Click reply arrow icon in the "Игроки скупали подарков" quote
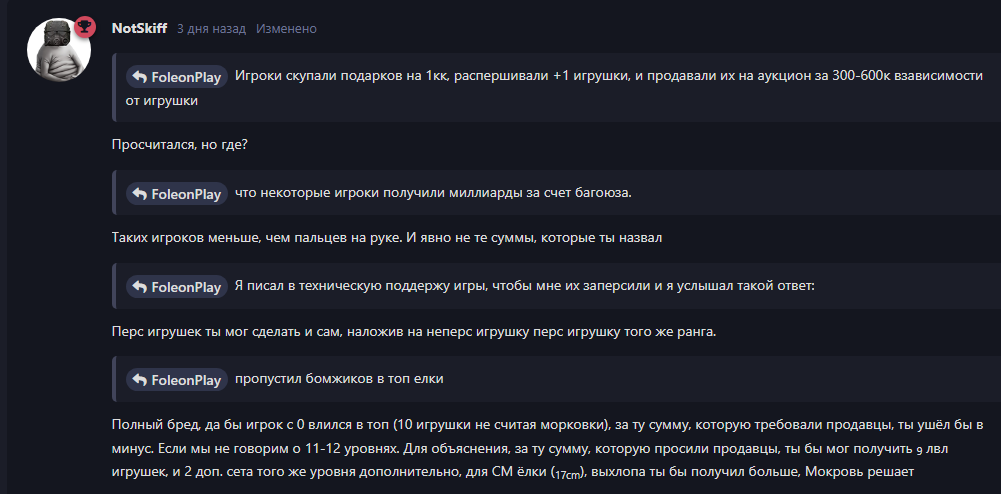The height and width of the screenshot is (494, 1001). 140,77
